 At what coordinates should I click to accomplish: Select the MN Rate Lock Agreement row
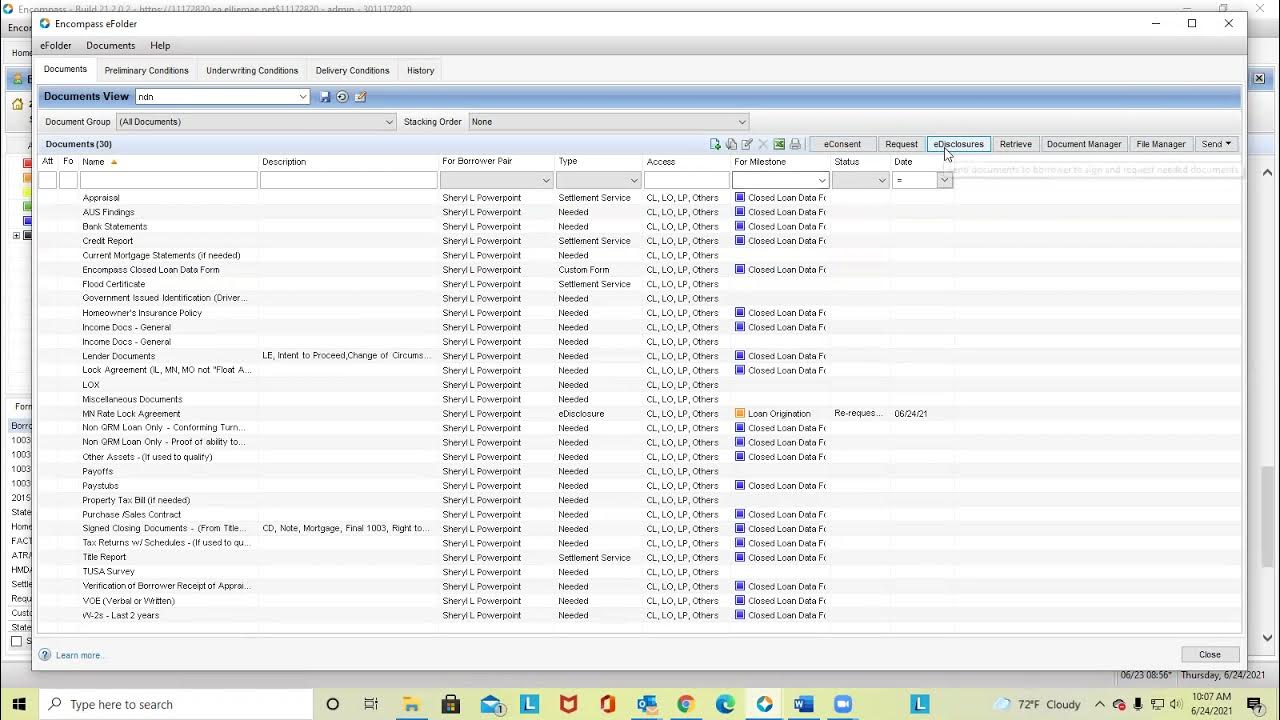[640, 414]
